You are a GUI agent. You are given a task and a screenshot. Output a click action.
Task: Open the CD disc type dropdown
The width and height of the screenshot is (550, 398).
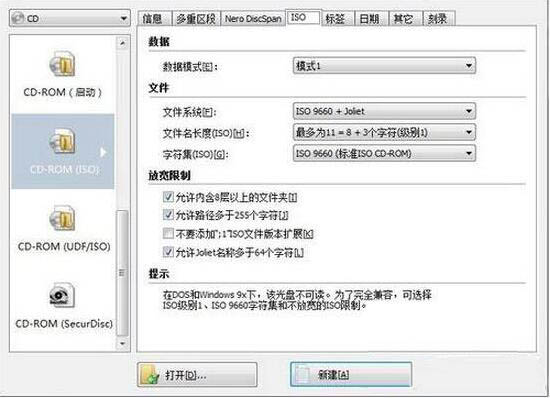pyautogui.click(x=70, y=18)
